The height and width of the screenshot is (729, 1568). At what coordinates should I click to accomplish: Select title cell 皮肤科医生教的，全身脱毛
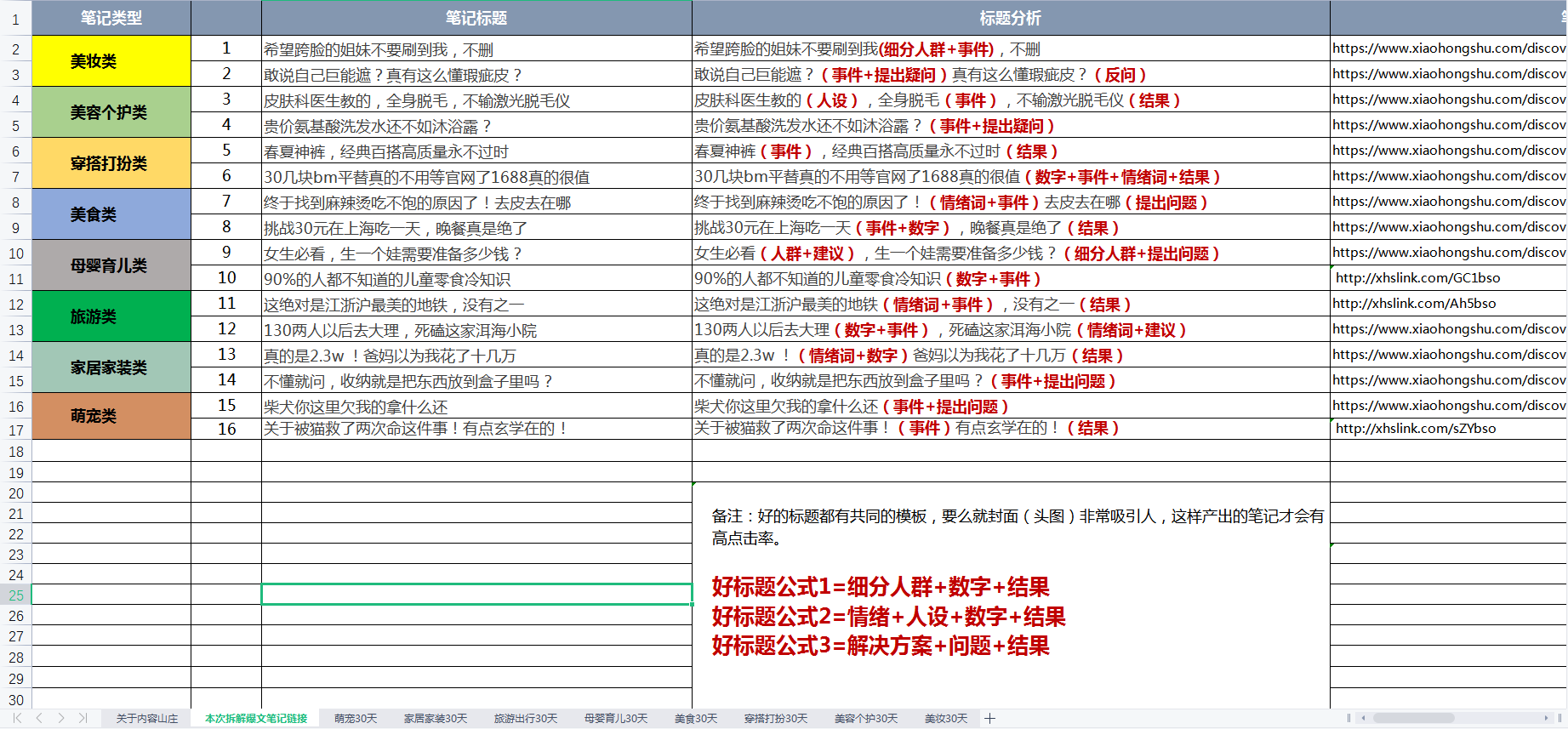point(476,100)
